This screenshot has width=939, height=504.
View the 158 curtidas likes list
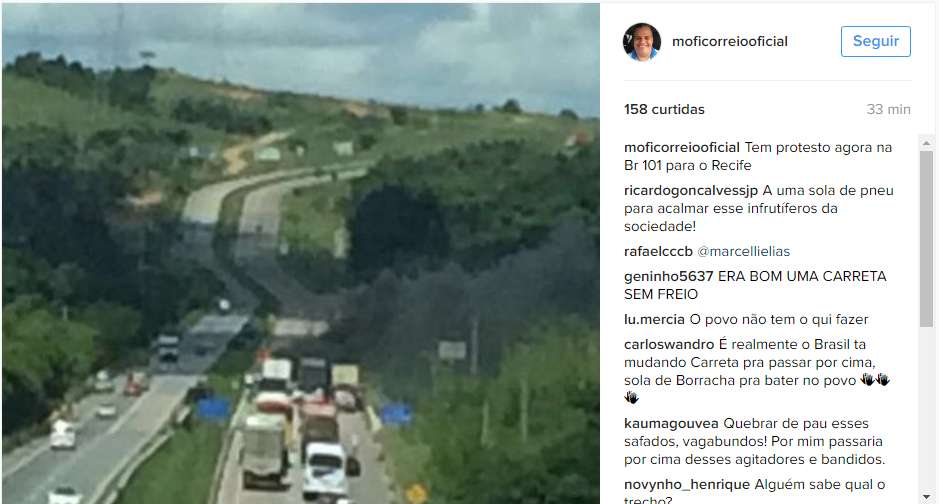[x=664, y=110]
